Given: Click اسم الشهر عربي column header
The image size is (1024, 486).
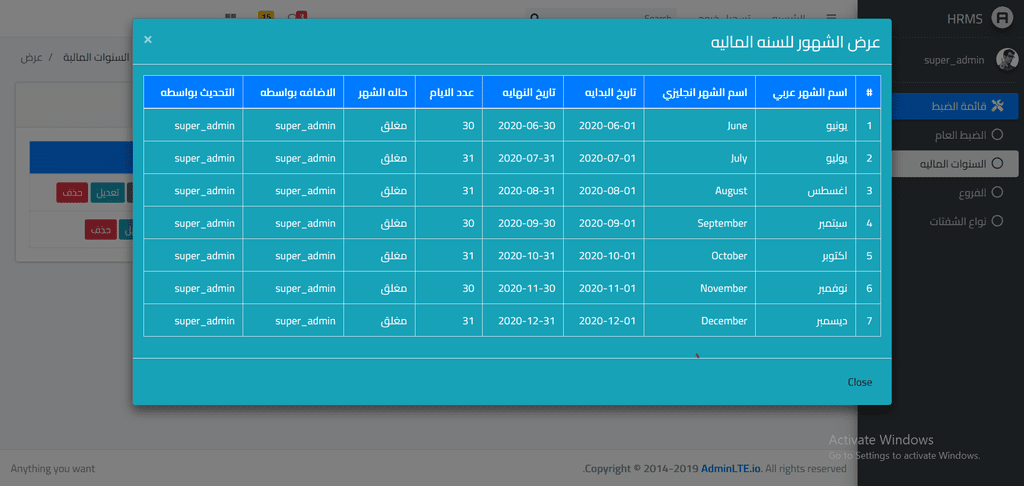Looking at the screenshot, I should (805, 92).
